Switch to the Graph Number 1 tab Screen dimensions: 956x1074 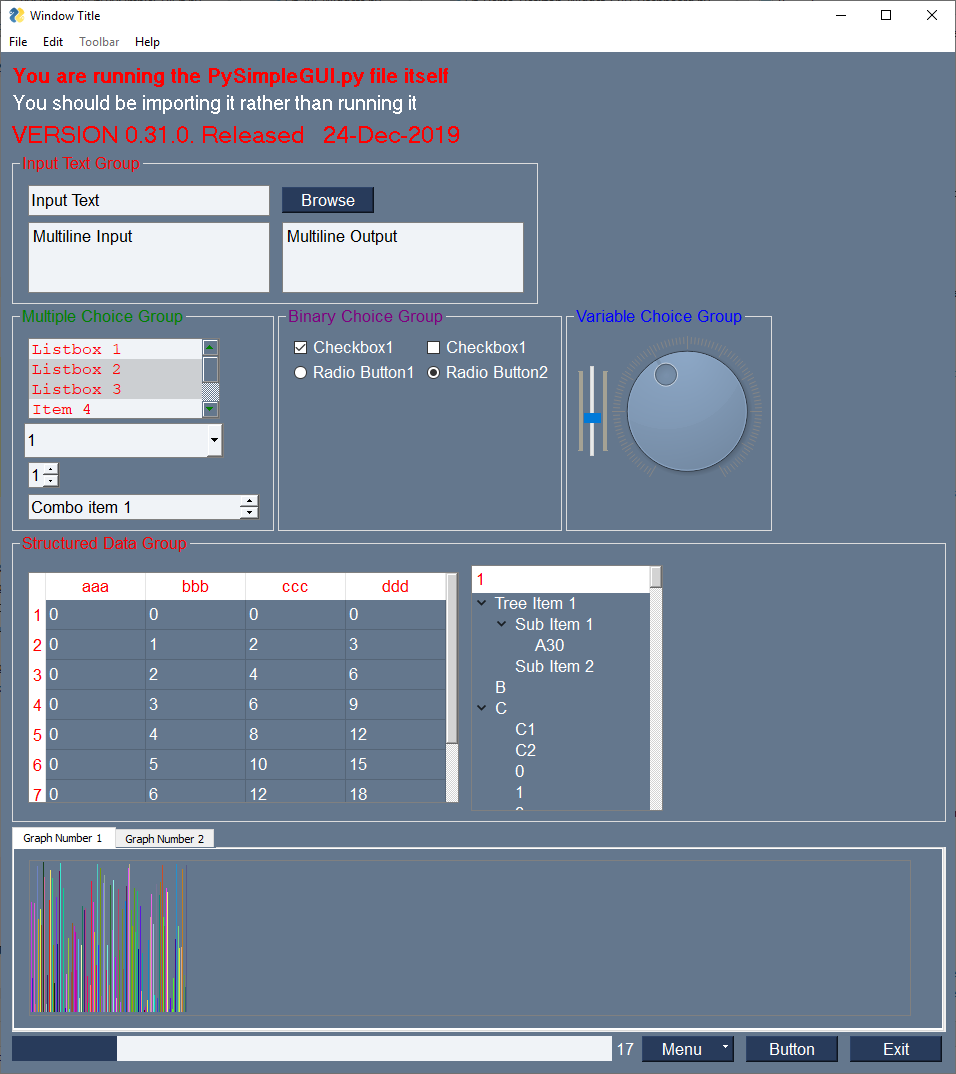[x=63, y=838]
